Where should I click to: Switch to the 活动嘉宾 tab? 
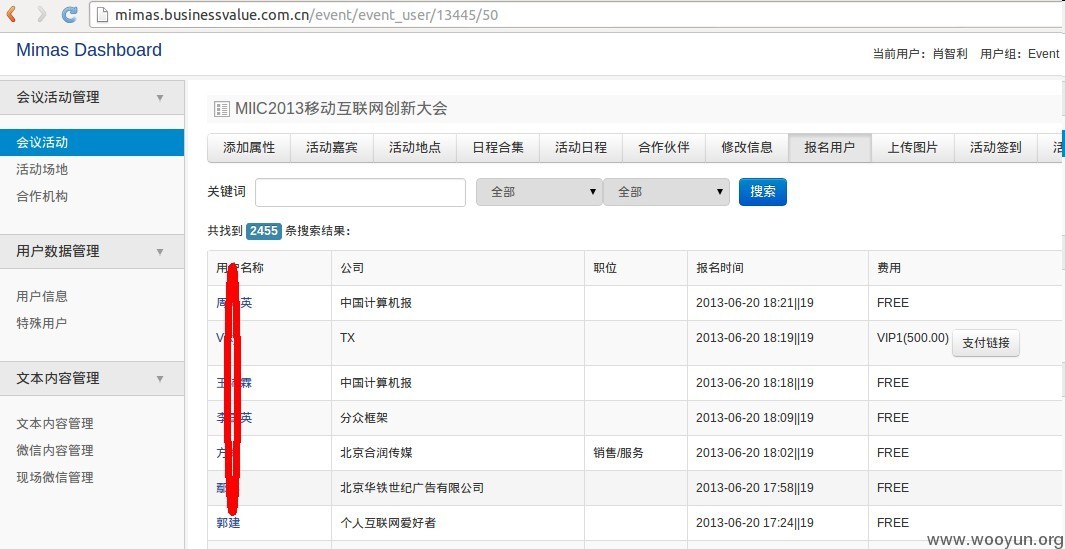[331, 147]
